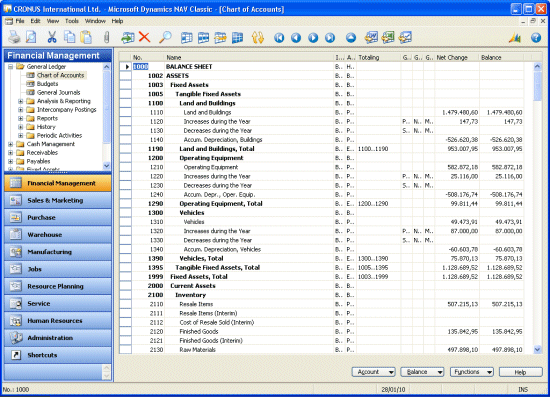550x397 pixels.
Task: Expand the Cash Management folder
Action: click(x=11, y=144)
